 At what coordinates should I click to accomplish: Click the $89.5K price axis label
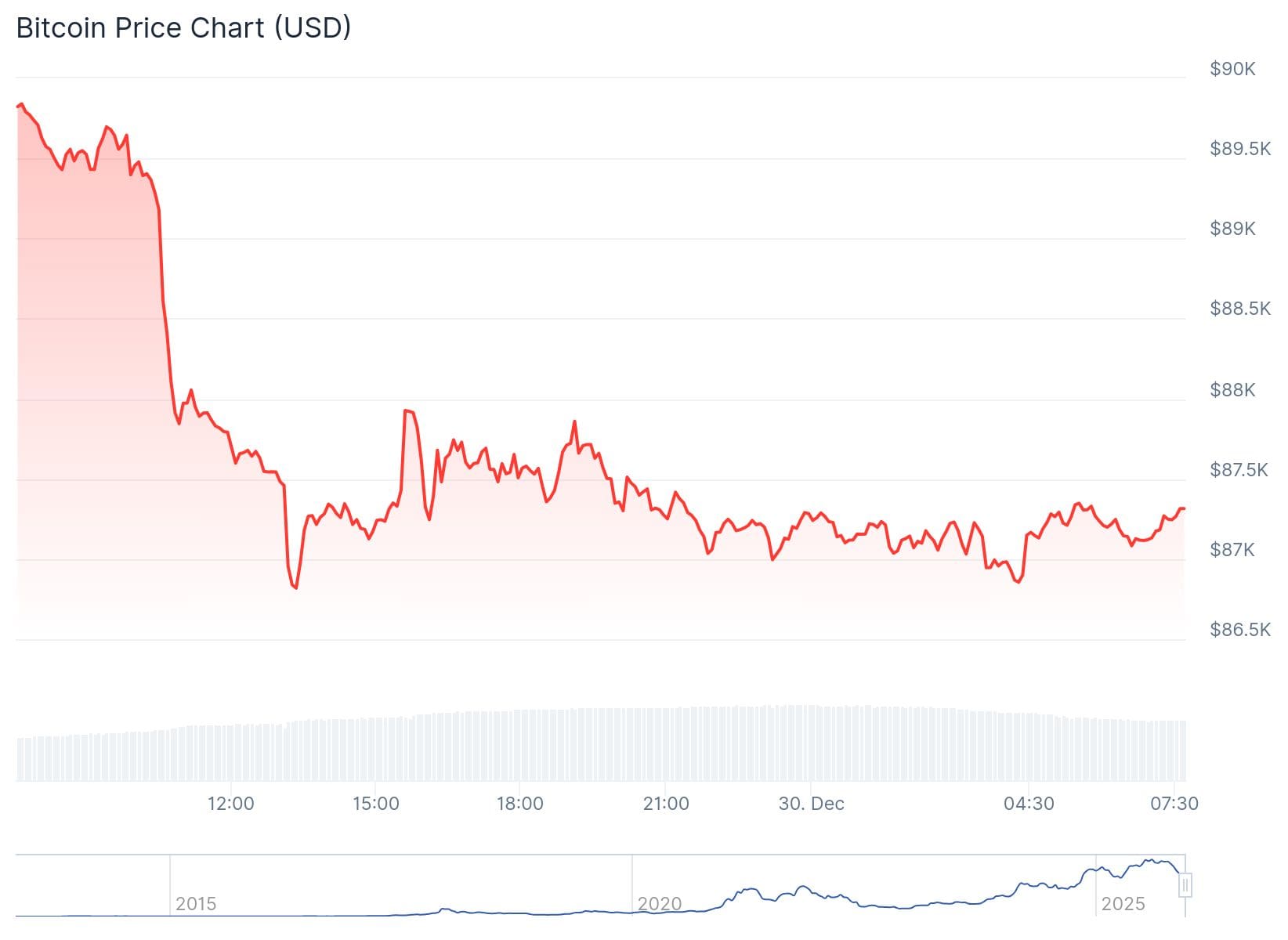[x=1240, y=149]
